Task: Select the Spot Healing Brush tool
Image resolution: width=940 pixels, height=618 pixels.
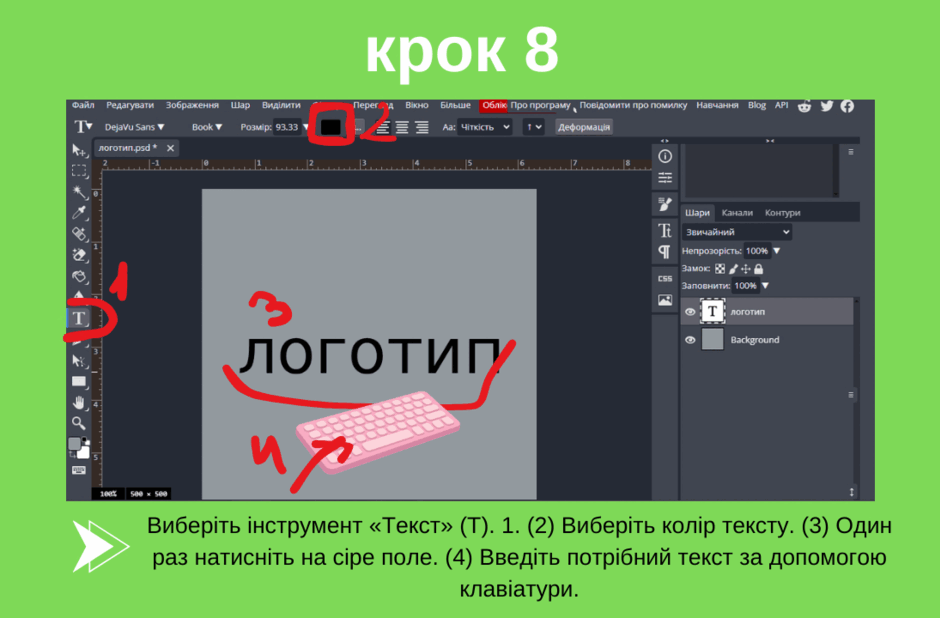Action: tap(79, 234)
